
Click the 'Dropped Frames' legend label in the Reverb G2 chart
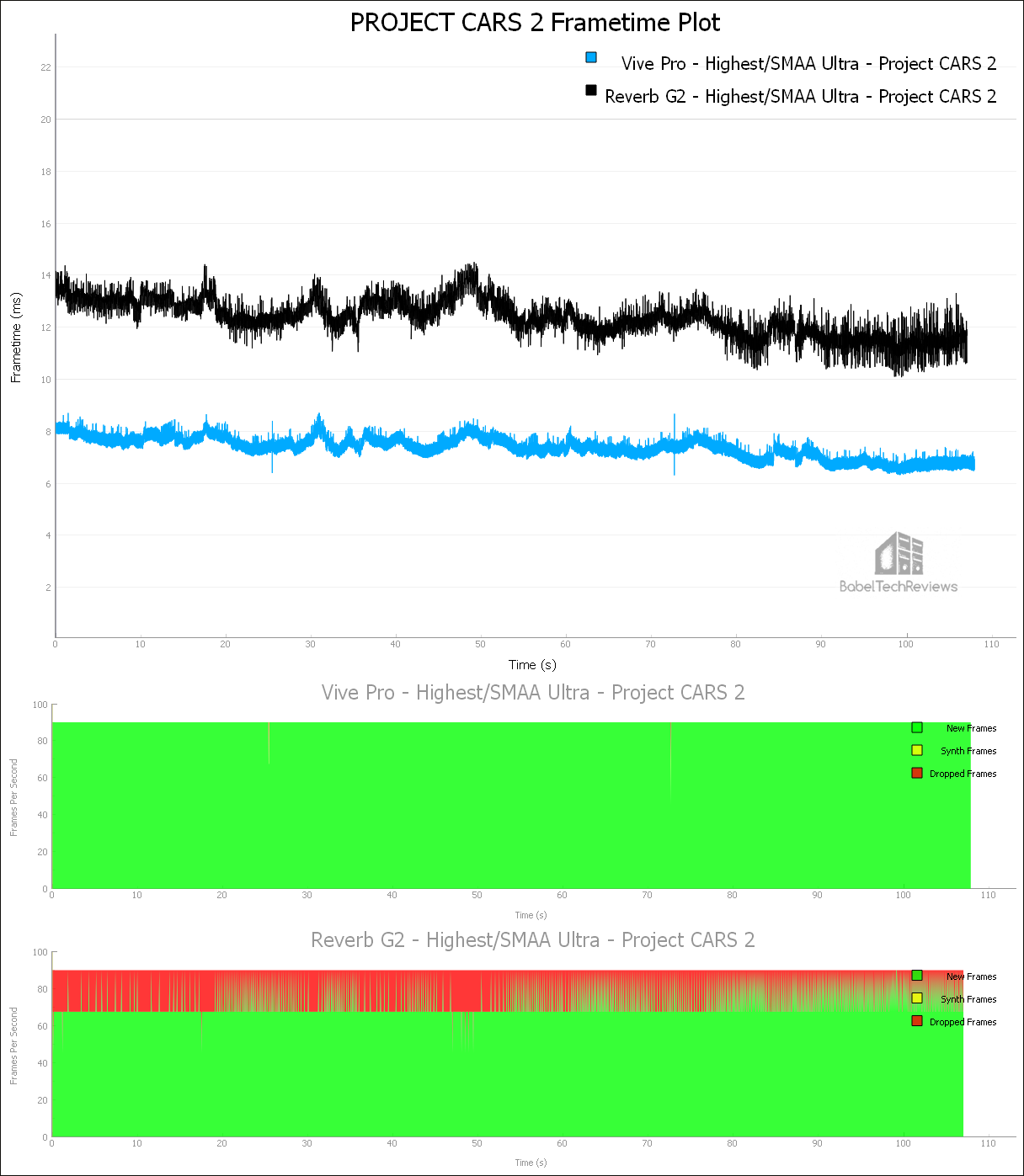pos(963,1022)
